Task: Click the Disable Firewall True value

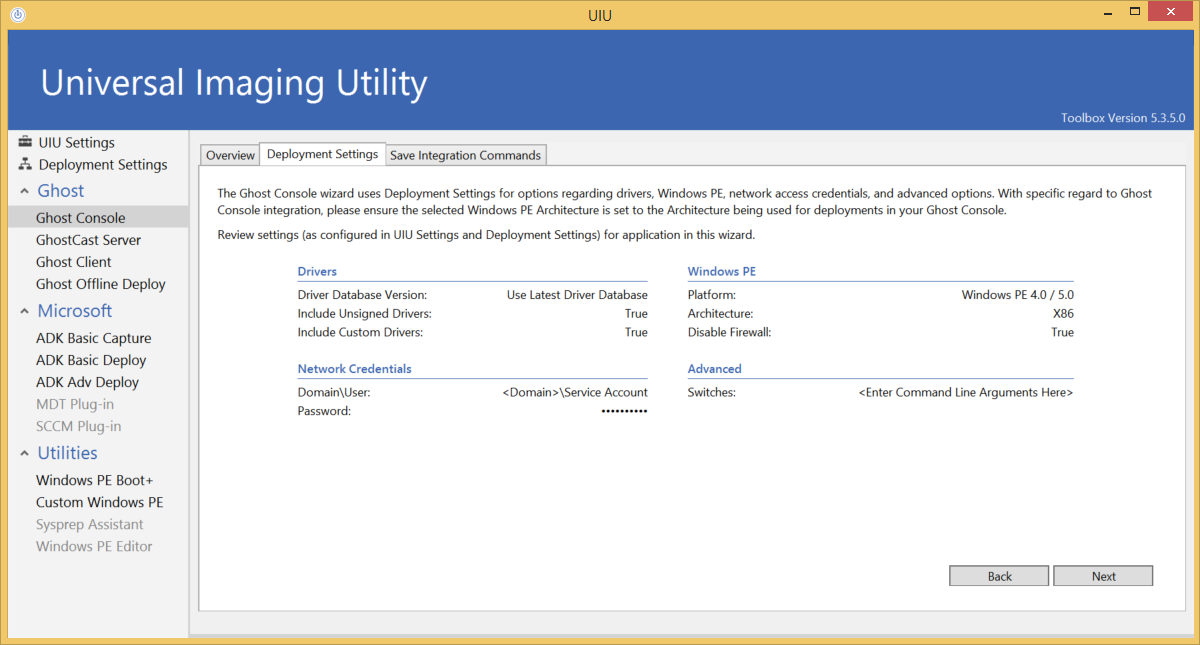Action: (1062, 332)
